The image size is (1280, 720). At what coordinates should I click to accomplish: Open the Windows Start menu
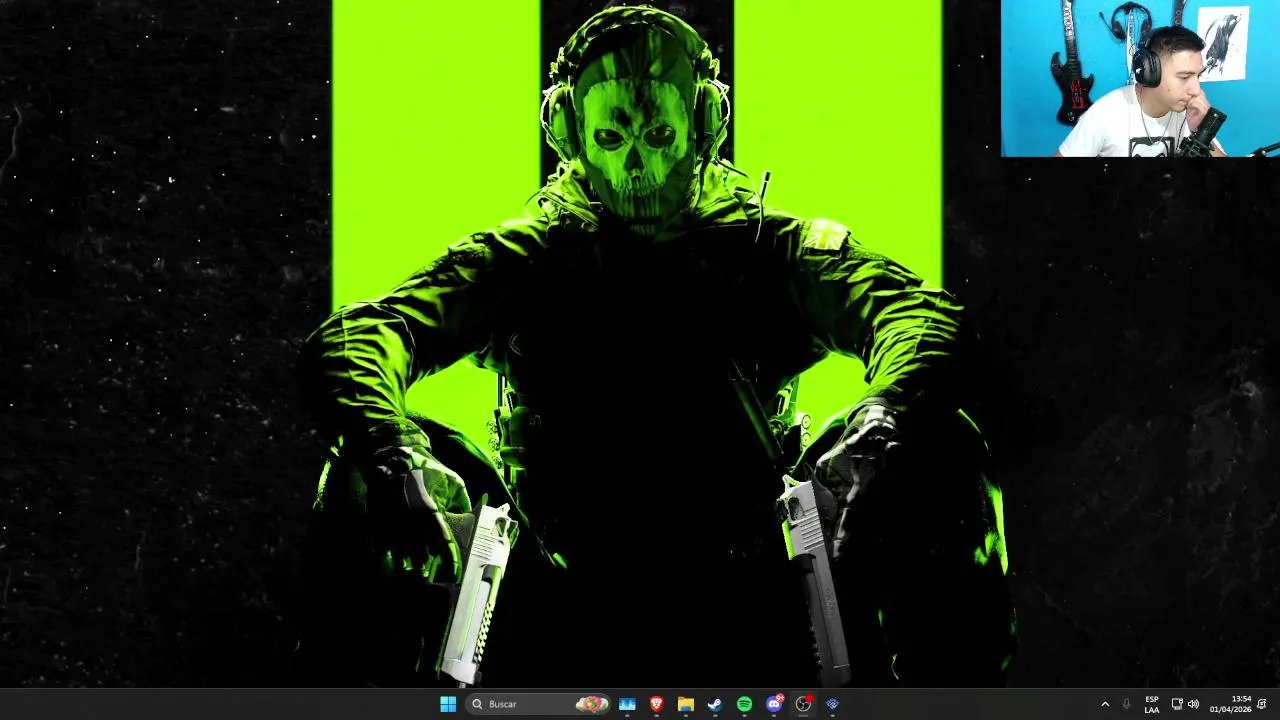(x=448, y=704)
